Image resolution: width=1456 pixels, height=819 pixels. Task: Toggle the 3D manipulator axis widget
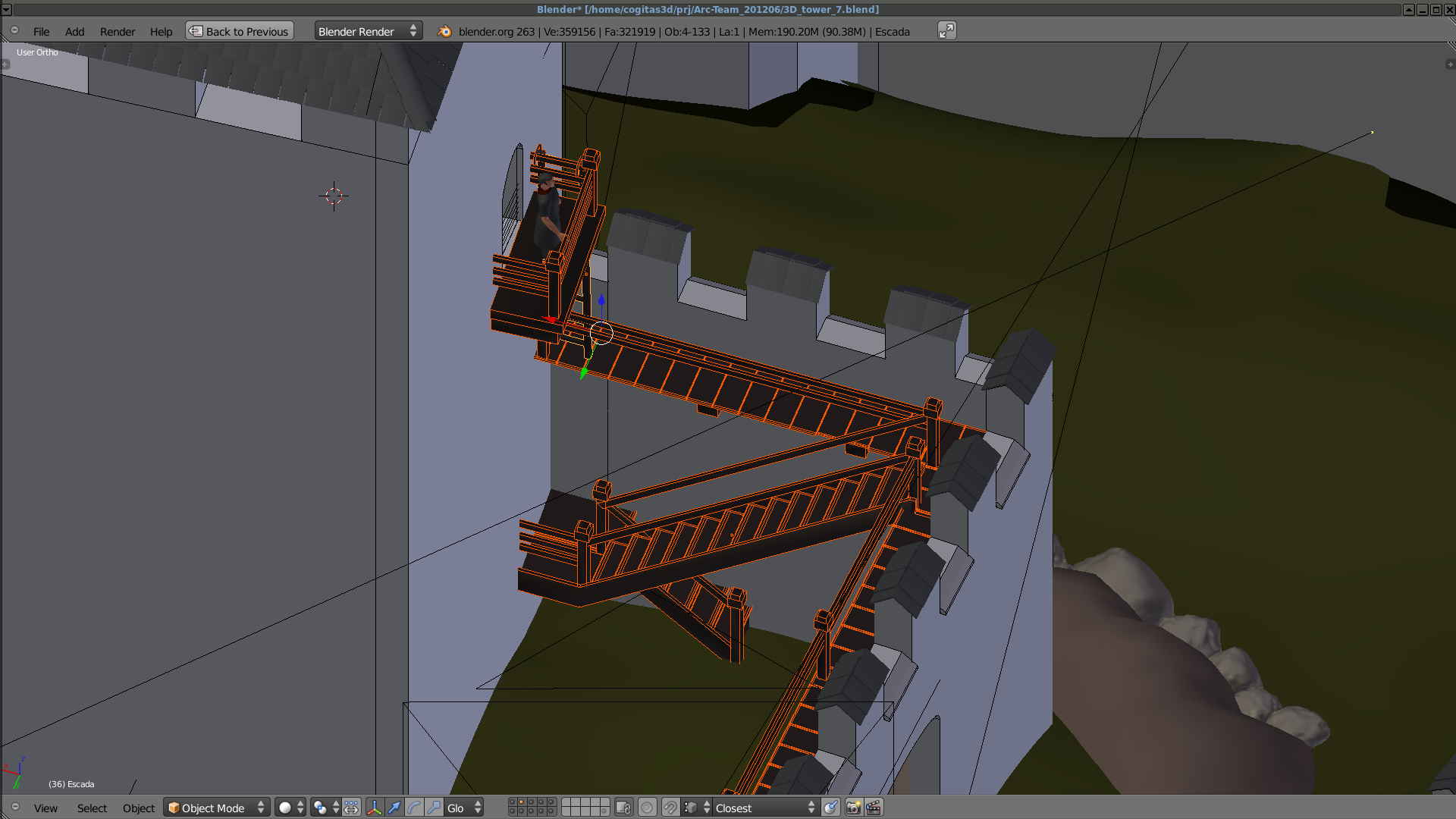pyautogui.click(x=375, y=808)
